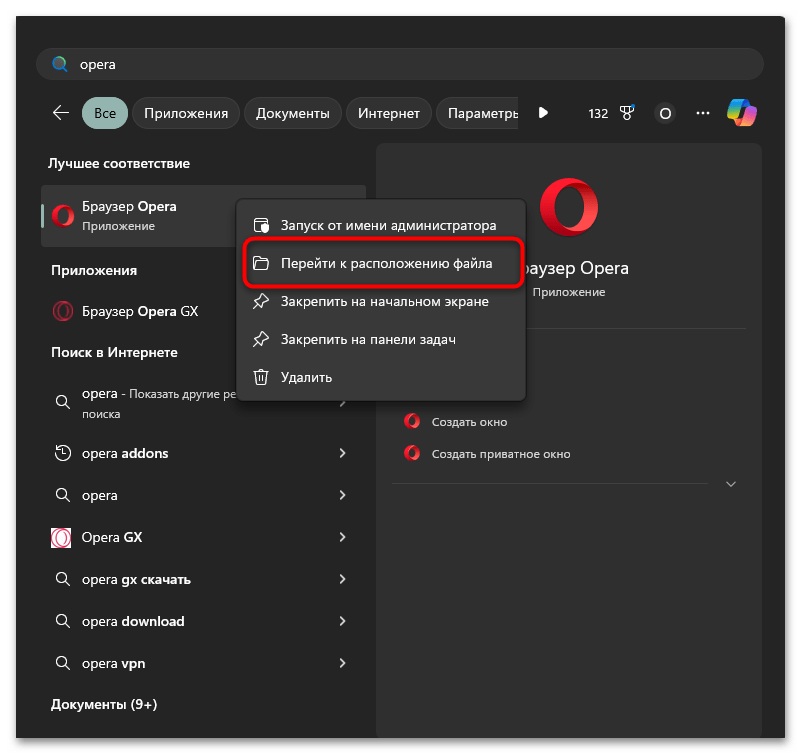
Task: Switch to the Интернет filter tab
Action: coord(389,113)
